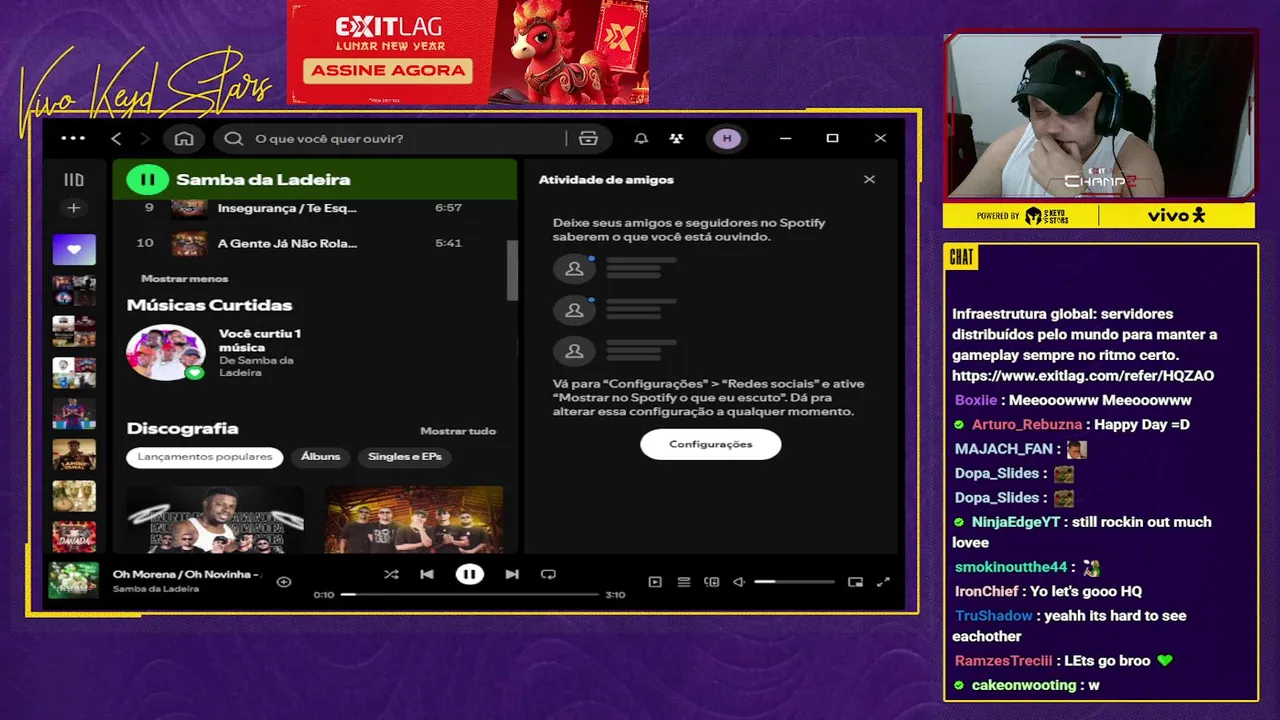The image size is (1280, 720).
Task: Open the exitlag.com refer link in chat
Action: [x=1083, y=376]
